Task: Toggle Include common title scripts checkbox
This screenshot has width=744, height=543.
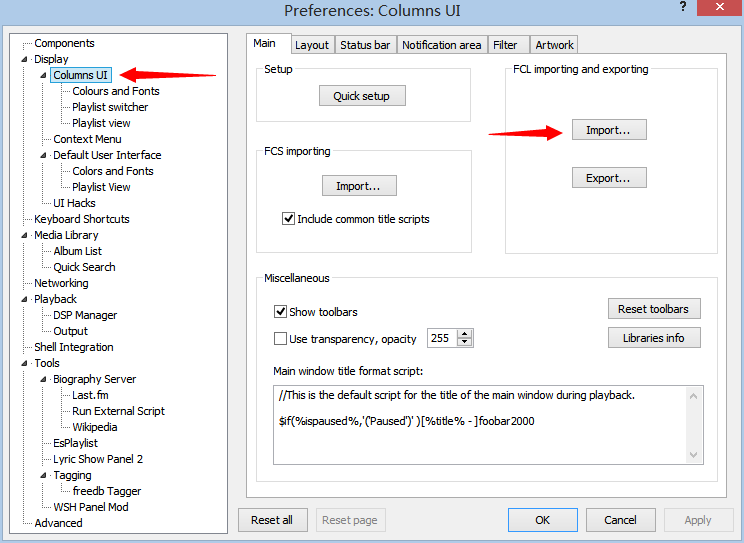Action: [290, 219]
